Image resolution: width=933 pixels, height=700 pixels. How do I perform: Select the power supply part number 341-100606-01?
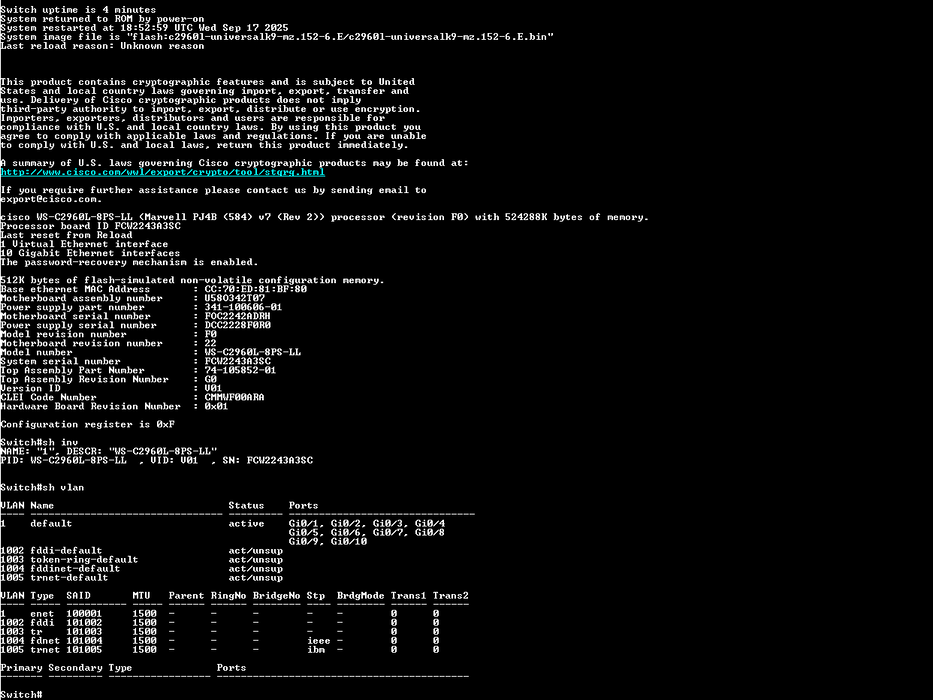tap(243, 307)
